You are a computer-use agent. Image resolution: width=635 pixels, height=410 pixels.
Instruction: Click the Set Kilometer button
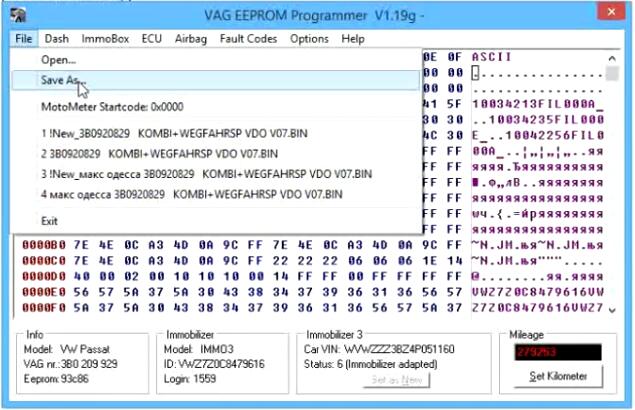point(558,376)
